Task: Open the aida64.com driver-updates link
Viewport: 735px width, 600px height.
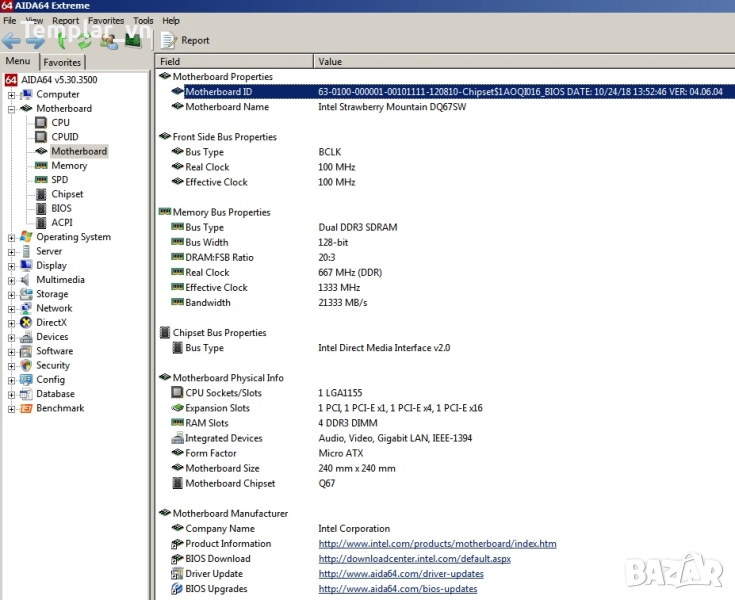Action: tap(401, 574)
